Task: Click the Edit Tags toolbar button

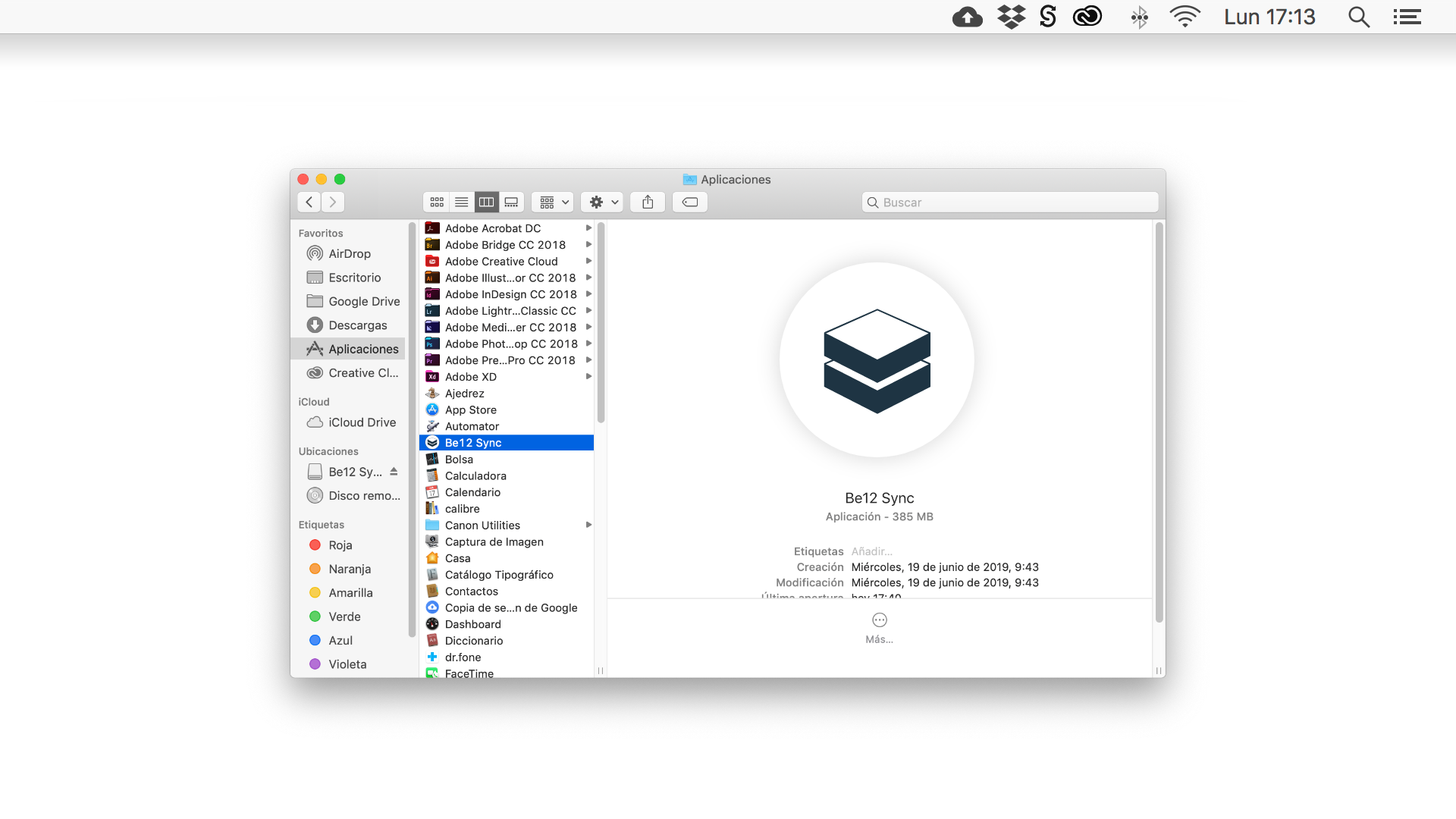Action: pyautogui.click(x=690, y=202)
